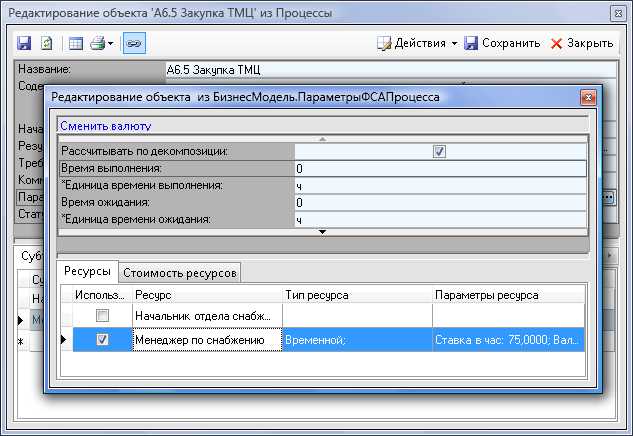The width and height of the screenshot is (633, 436).
Task: Click the Название field А6.5 Закупка ТМЦ
Action: point(391,70)
